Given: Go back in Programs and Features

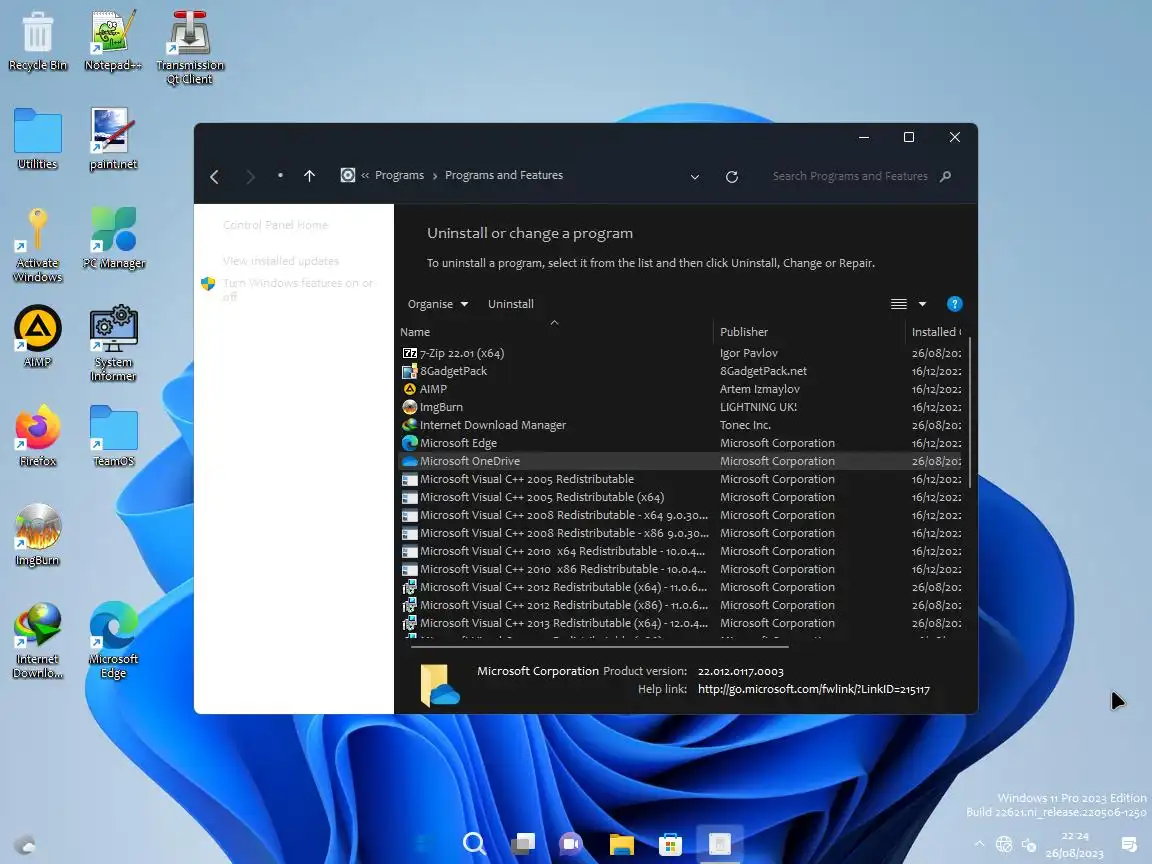Looking at the screenshot, I should (215, 176).
